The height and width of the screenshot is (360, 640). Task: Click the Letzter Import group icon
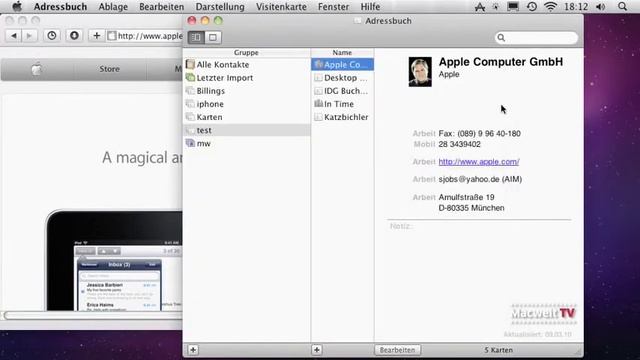pos(190,77)
